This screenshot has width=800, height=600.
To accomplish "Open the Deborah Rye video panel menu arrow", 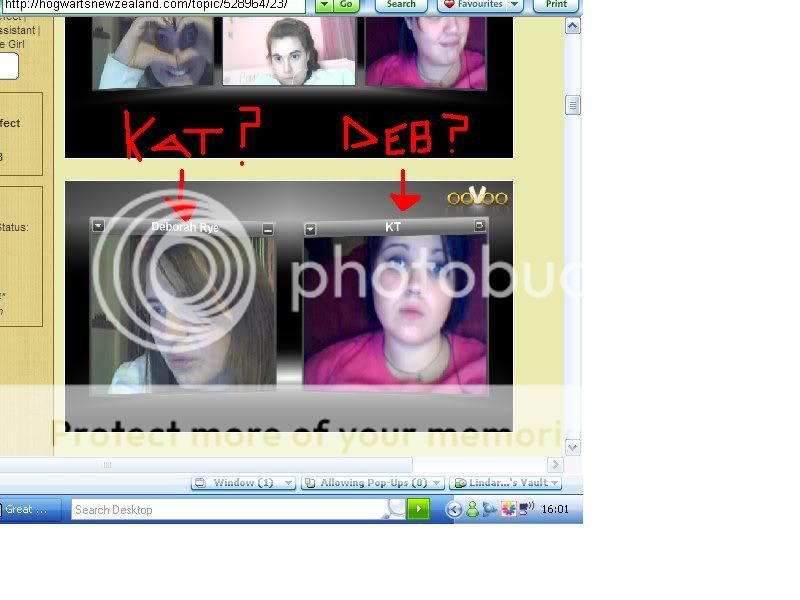I will point(98,226).
